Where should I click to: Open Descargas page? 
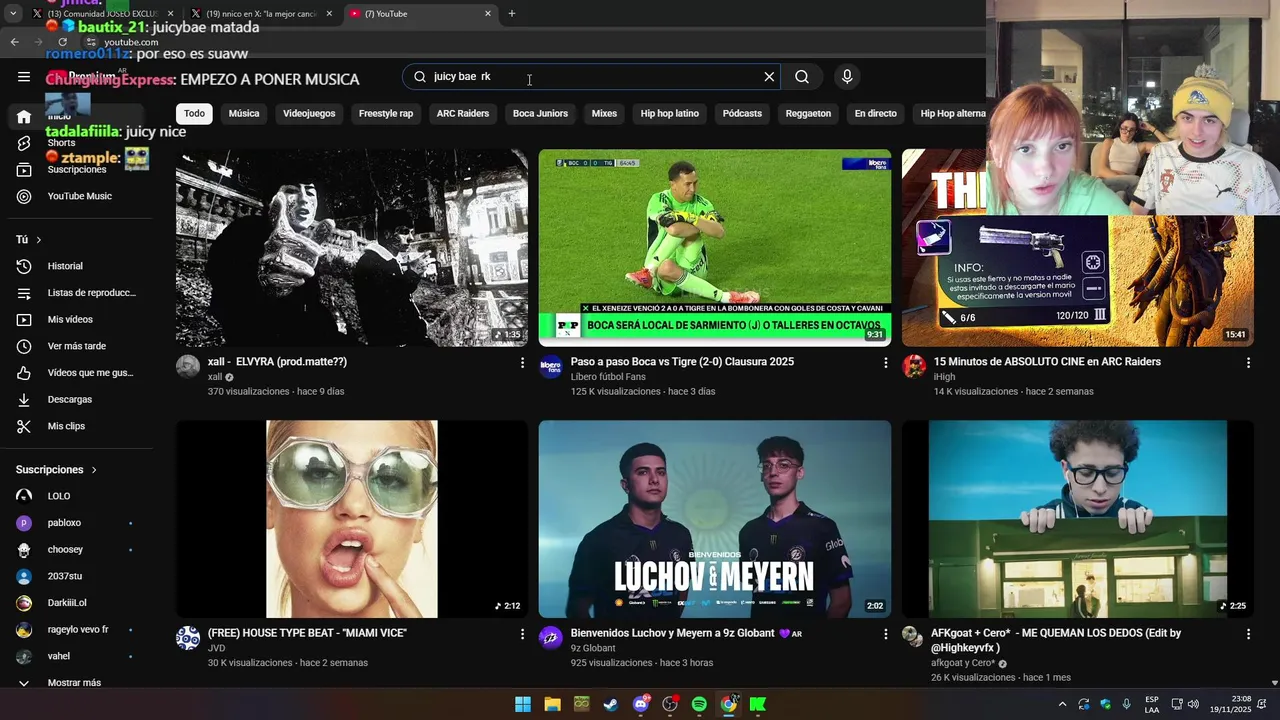click(78, 399)
